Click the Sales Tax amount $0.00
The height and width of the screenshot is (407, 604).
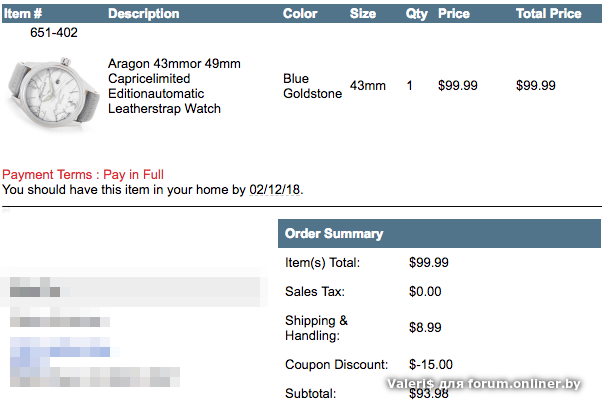pos(425,292)
